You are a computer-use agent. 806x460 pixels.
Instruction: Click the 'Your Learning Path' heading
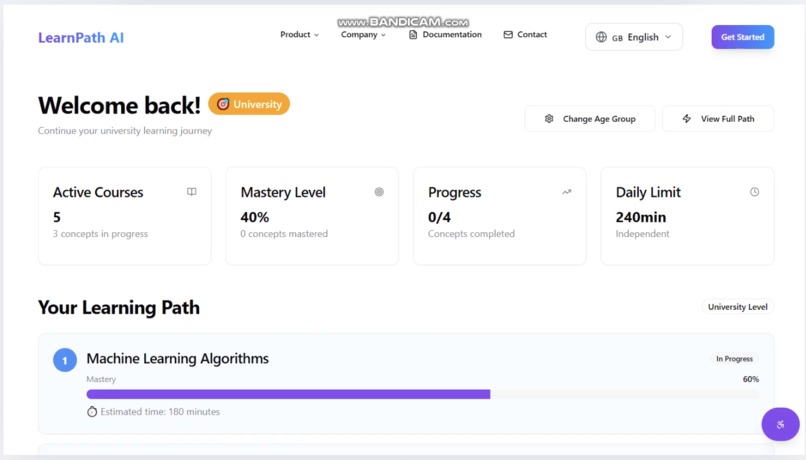click(x=119, y=307)
